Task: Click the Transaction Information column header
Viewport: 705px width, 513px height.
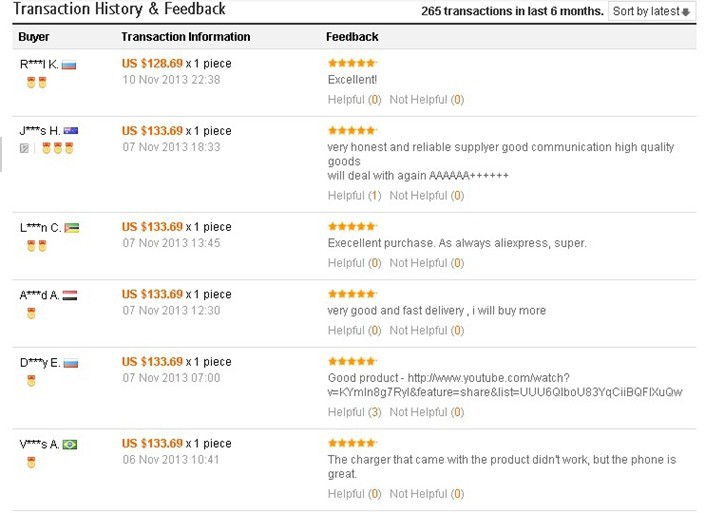Action: 185,37
